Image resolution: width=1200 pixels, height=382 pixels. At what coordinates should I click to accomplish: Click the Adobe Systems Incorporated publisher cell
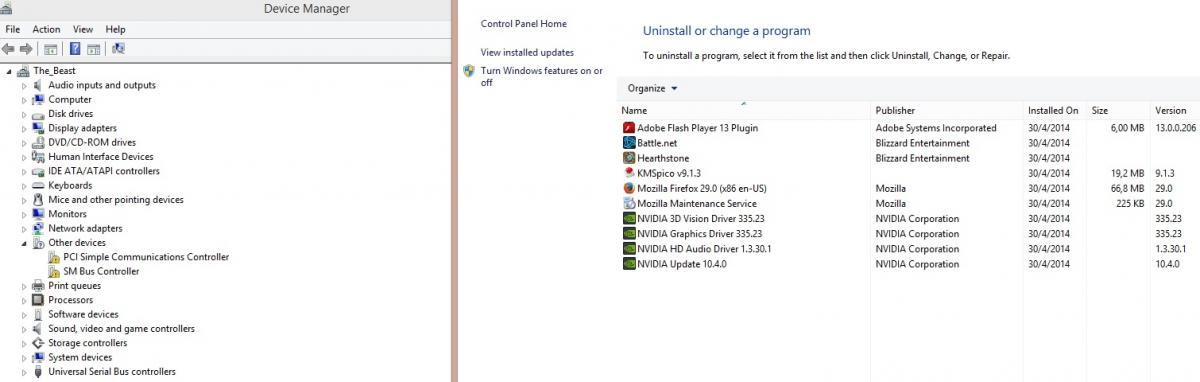[x=936, y=128]
